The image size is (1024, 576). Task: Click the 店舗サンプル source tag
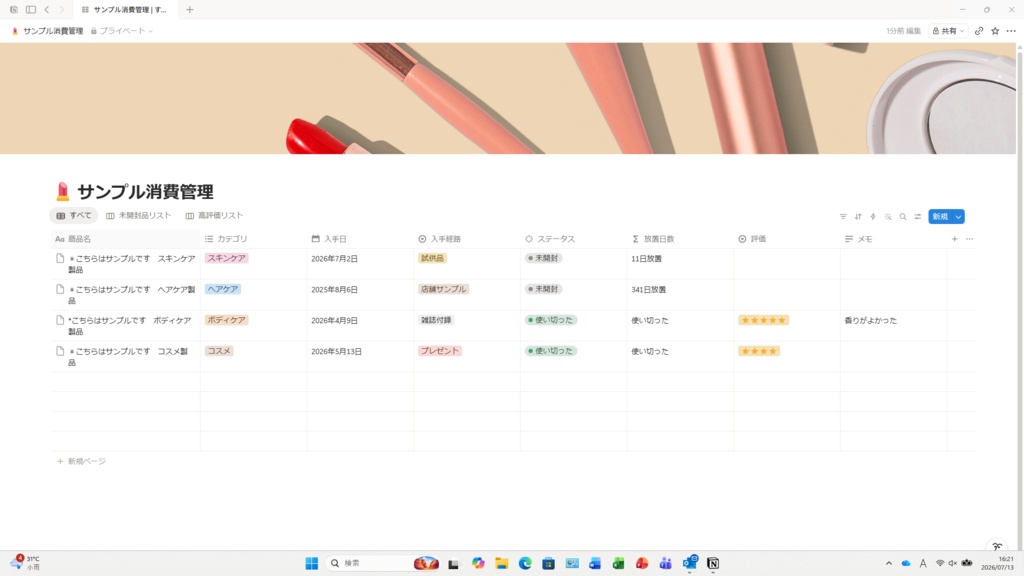(443, 289)
